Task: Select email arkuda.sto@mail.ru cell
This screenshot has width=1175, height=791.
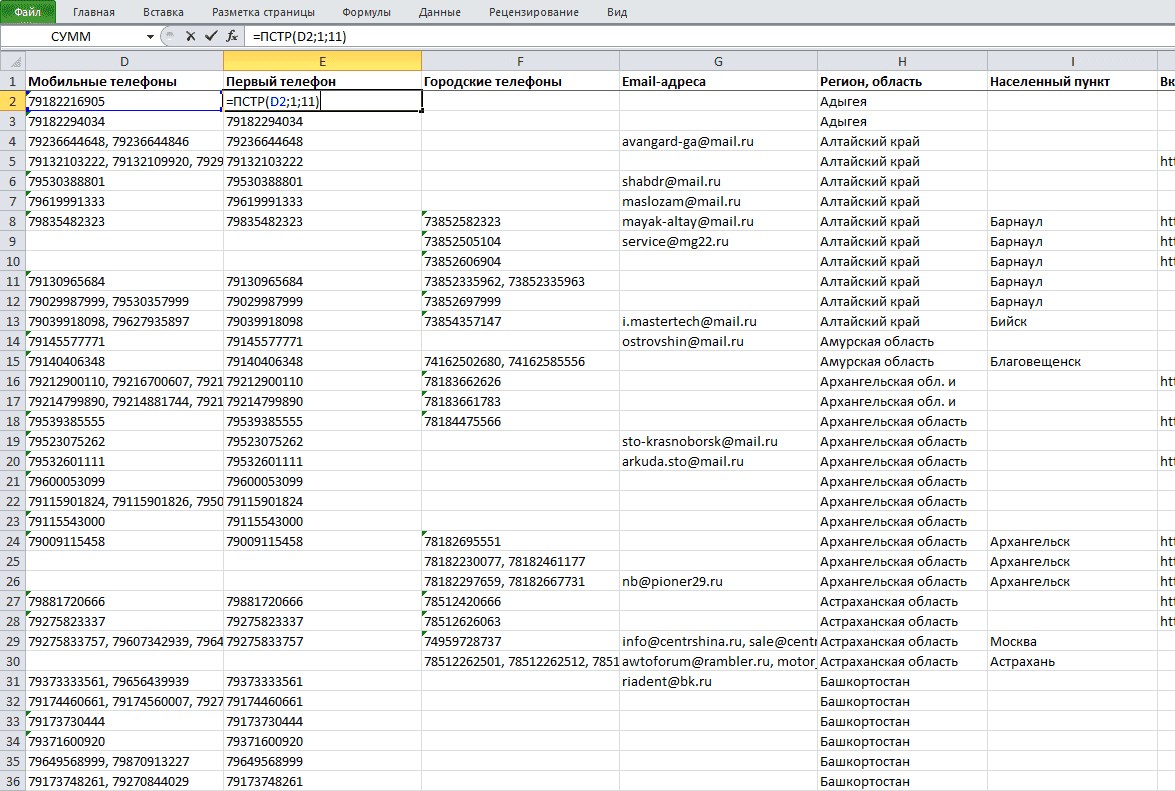Action: [718, 461]
